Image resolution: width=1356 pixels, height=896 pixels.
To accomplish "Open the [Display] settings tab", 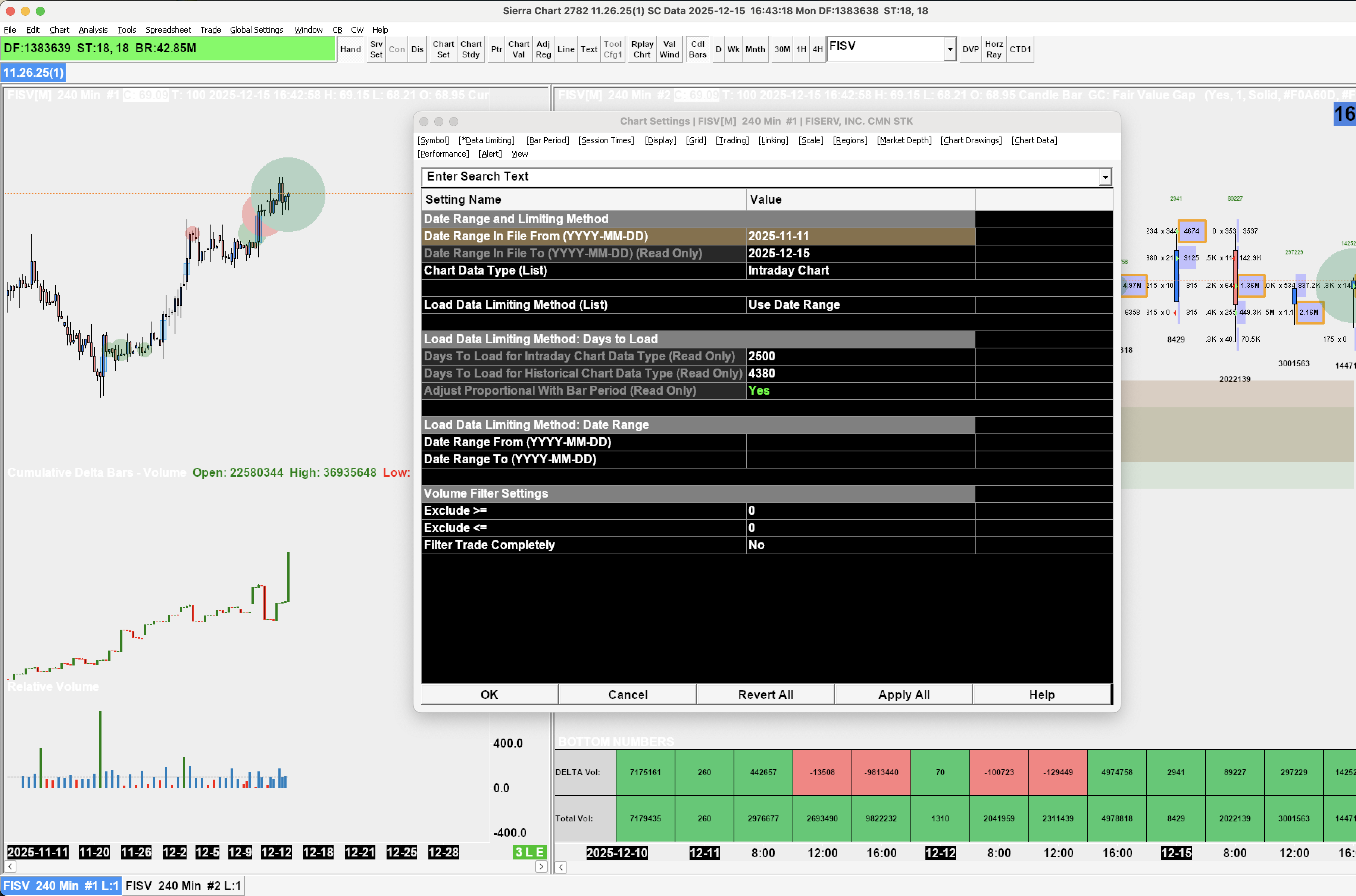I will point(660,141).
